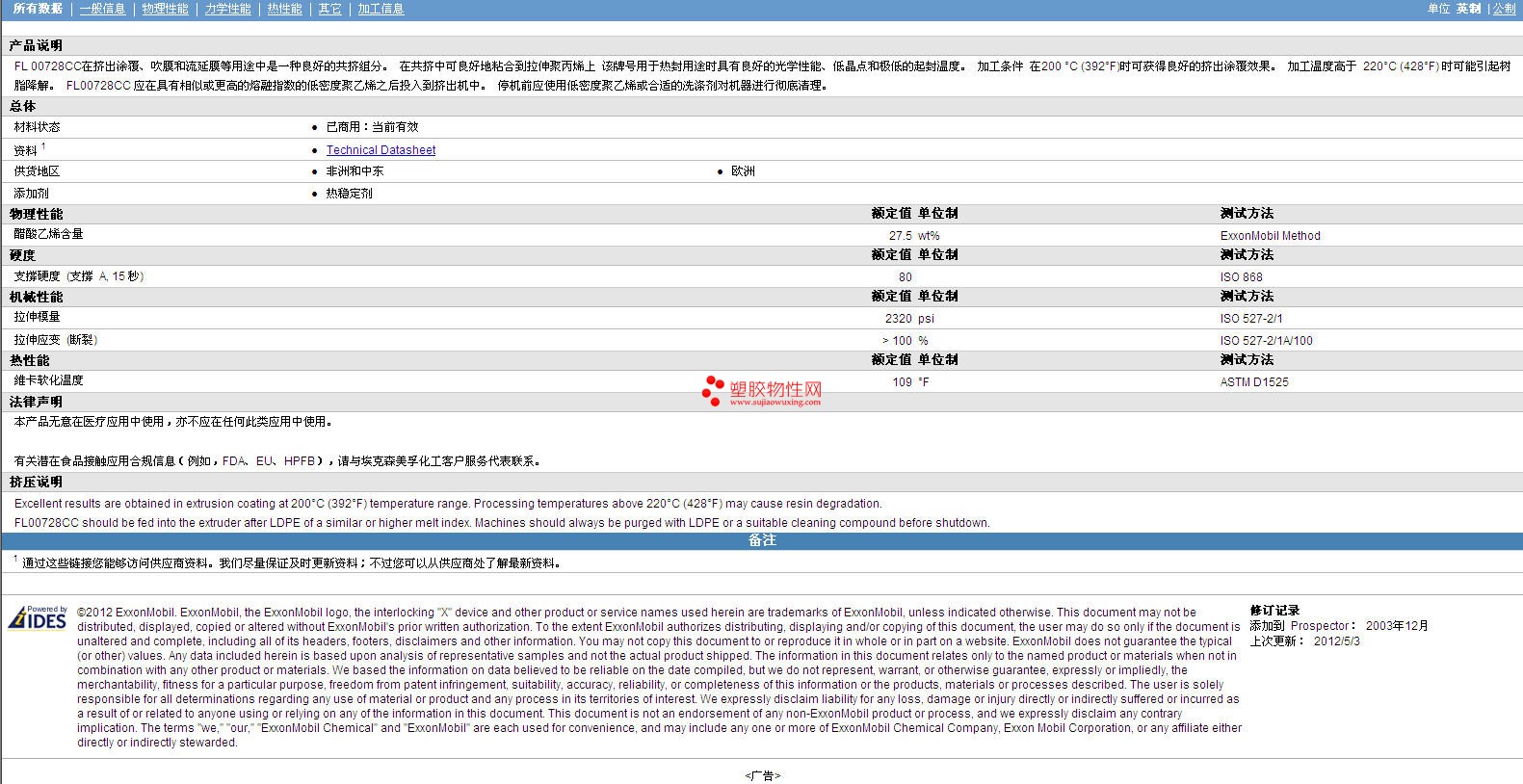Open the 热性能 tab in top navigation
This screenshot has width=1523, height=784.
(x=284, y=9)
